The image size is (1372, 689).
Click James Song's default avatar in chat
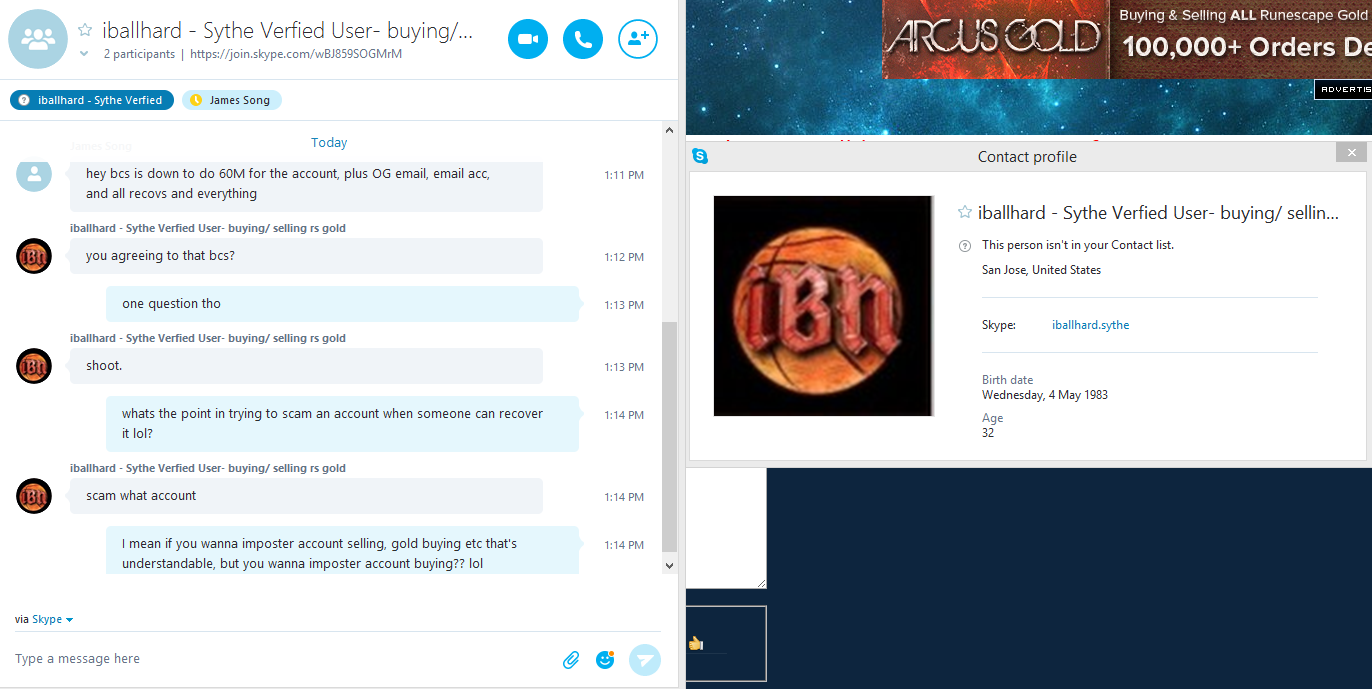pyautogui.click(x=34, y=175)
